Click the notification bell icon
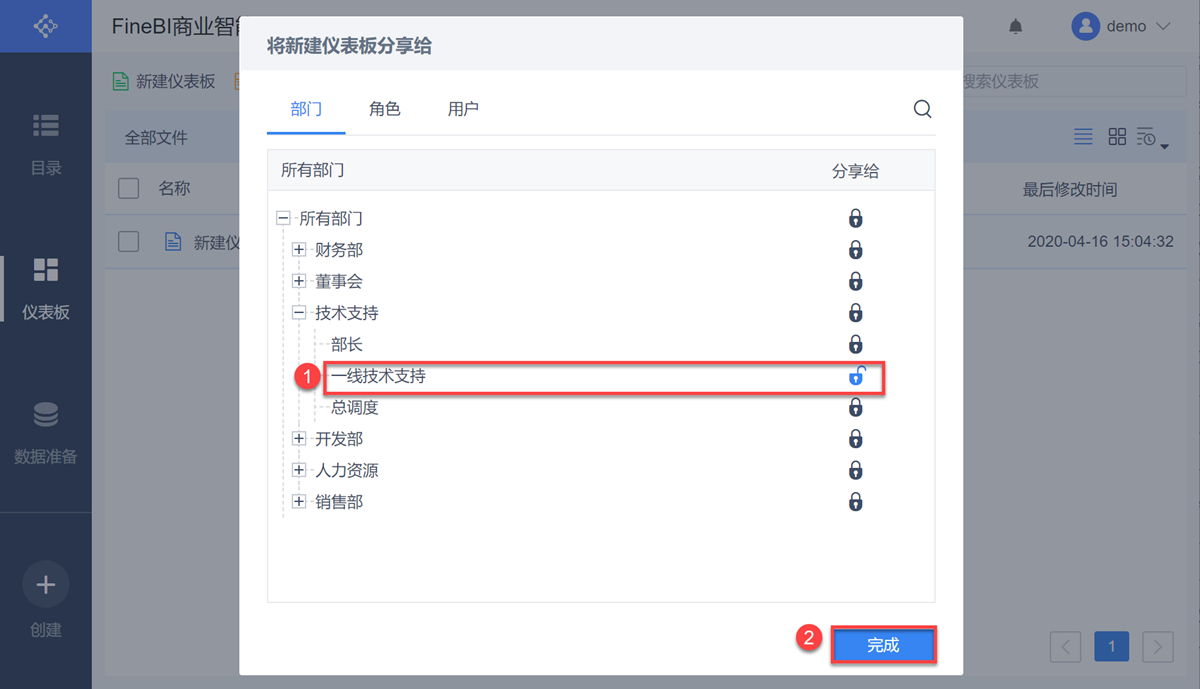The width and height of the screenshot is (1200, 689). coord(1016,27)
